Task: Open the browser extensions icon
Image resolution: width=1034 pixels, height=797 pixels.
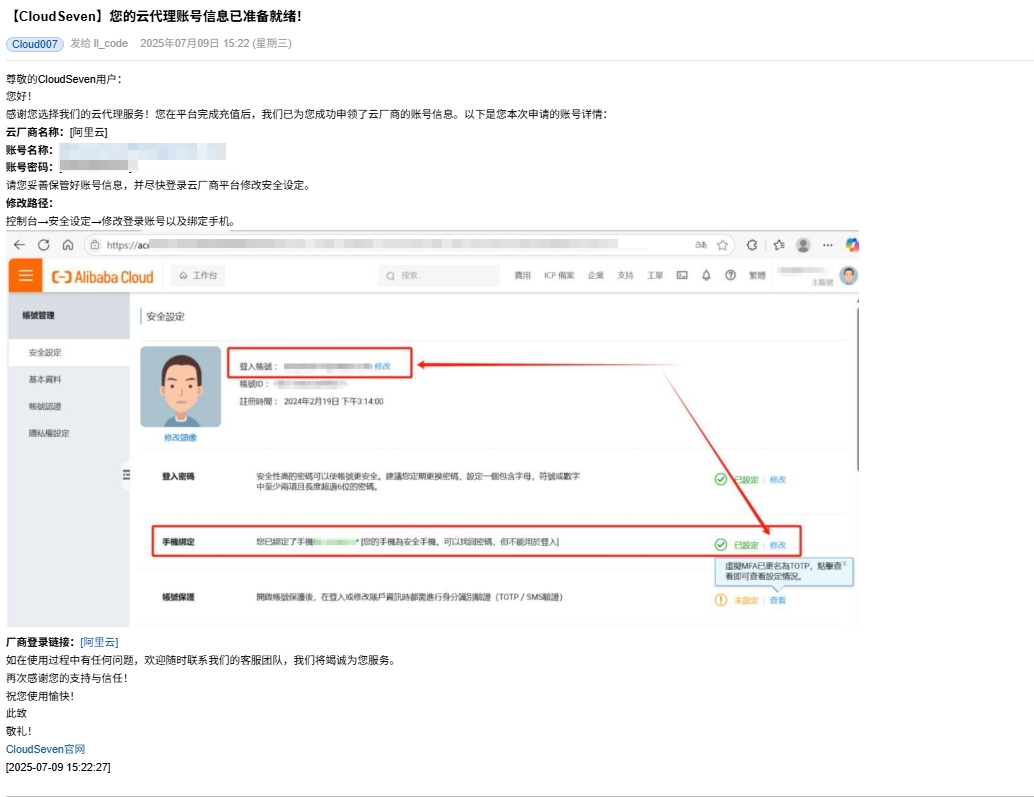Action: (x=752, y=245)
